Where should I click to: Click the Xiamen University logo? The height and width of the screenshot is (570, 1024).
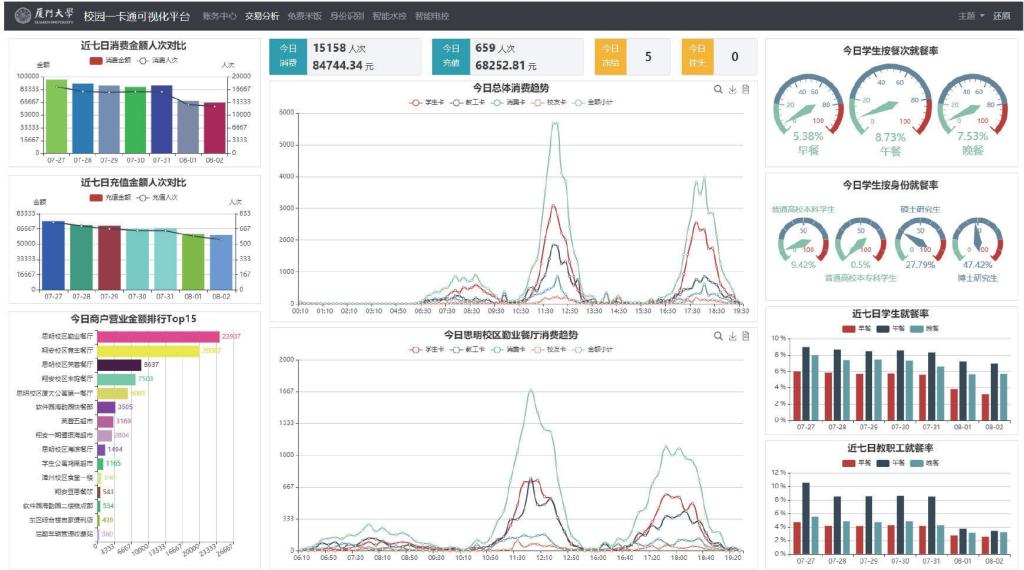point(44,16)
